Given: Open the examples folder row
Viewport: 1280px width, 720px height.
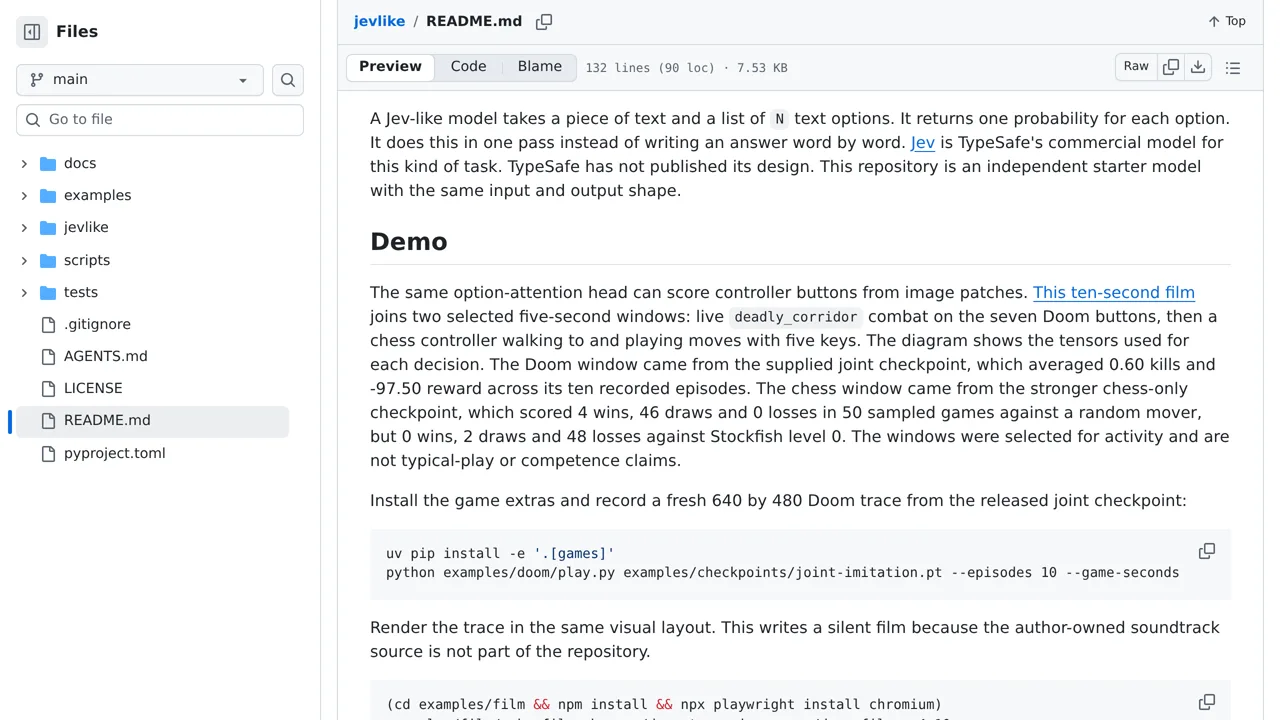Looking at the screenshot, I should point(152,195).
